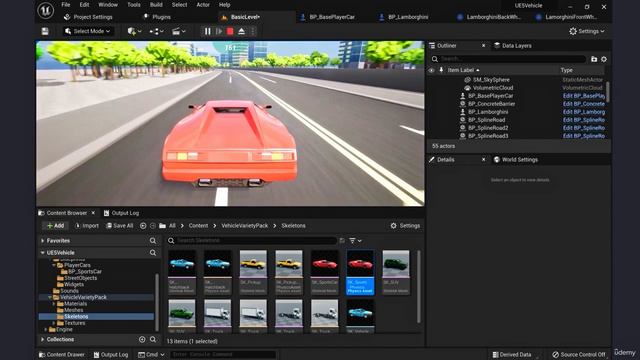Click the pin column header icon in Outliner
This screenshot has height=360, width=640.
tap(441, 70)
